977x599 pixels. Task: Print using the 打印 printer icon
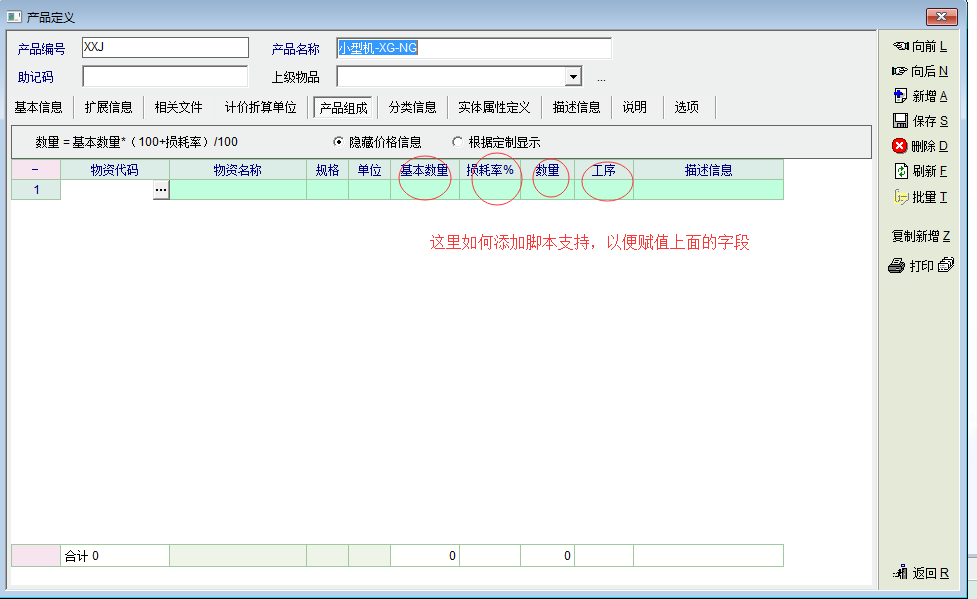897,266
